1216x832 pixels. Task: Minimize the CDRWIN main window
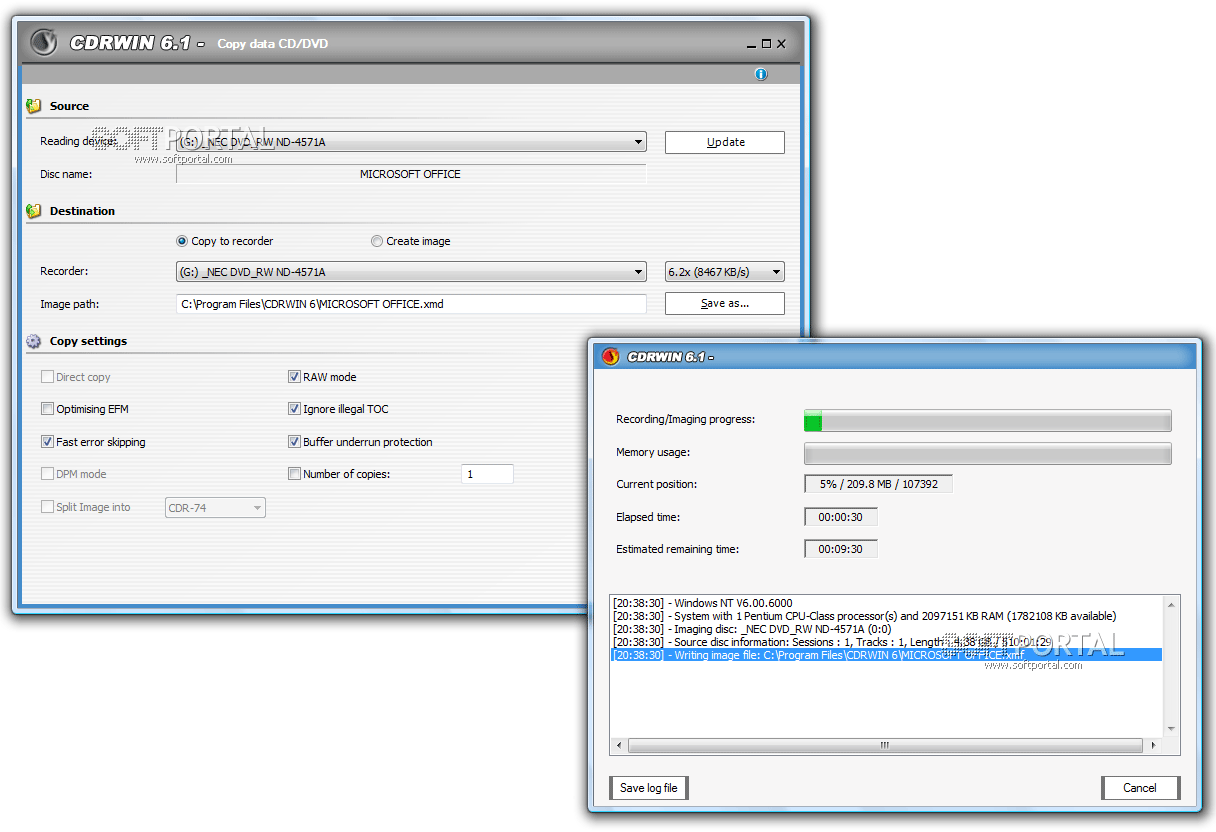(x=751, y=44)
